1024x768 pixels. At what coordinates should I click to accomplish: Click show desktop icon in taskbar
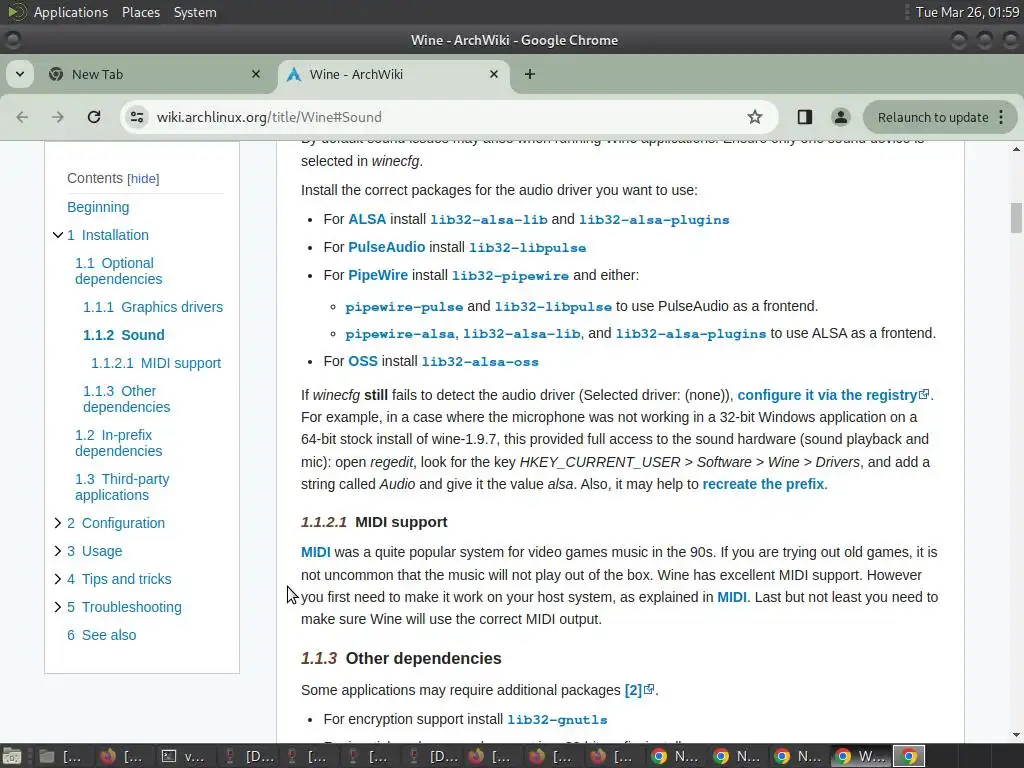(12, 756)
